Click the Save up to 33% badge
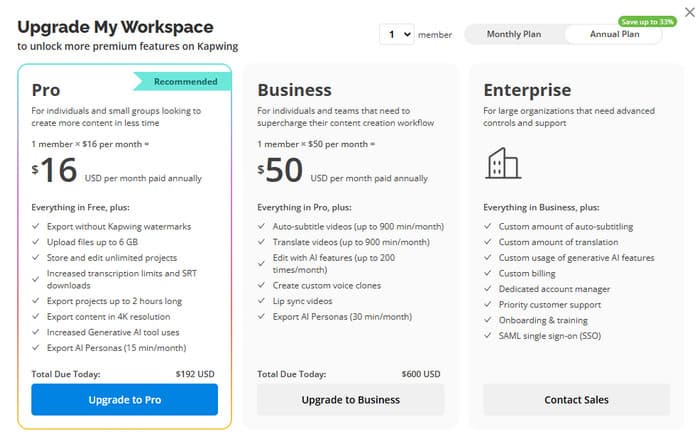Image resolution: width=700 pixels, height=432 pixels. pos(647,21)
